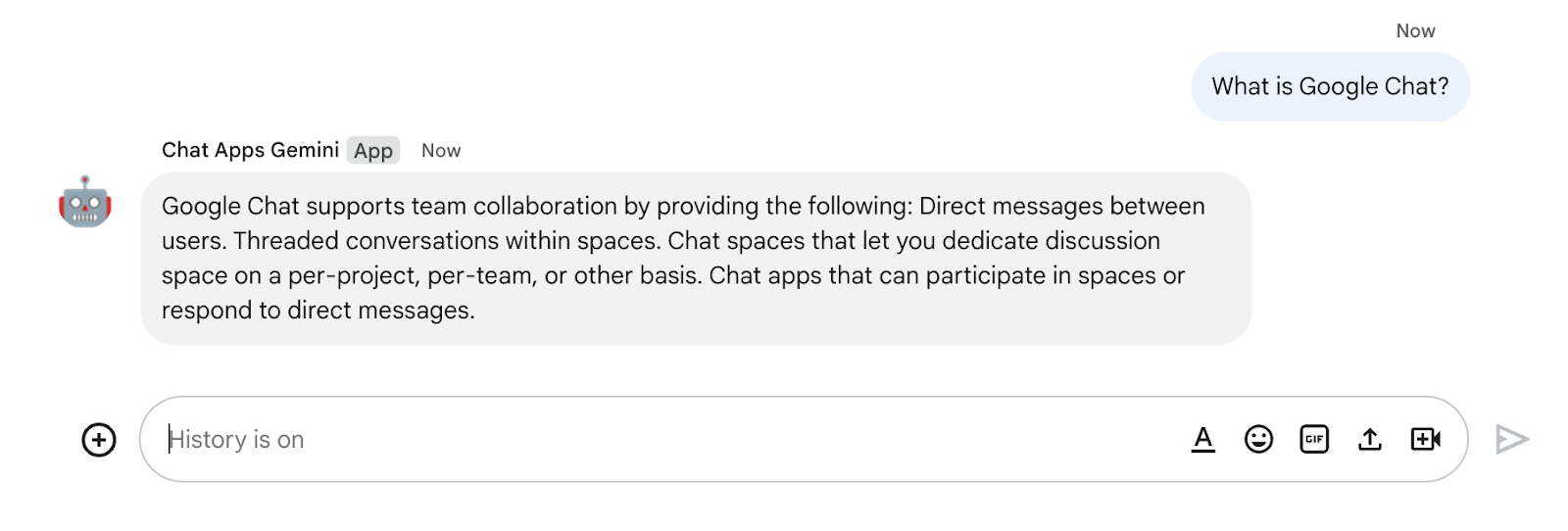Click the send message arrow
Screen dimensions: 1568x531
coord(1512,440)
